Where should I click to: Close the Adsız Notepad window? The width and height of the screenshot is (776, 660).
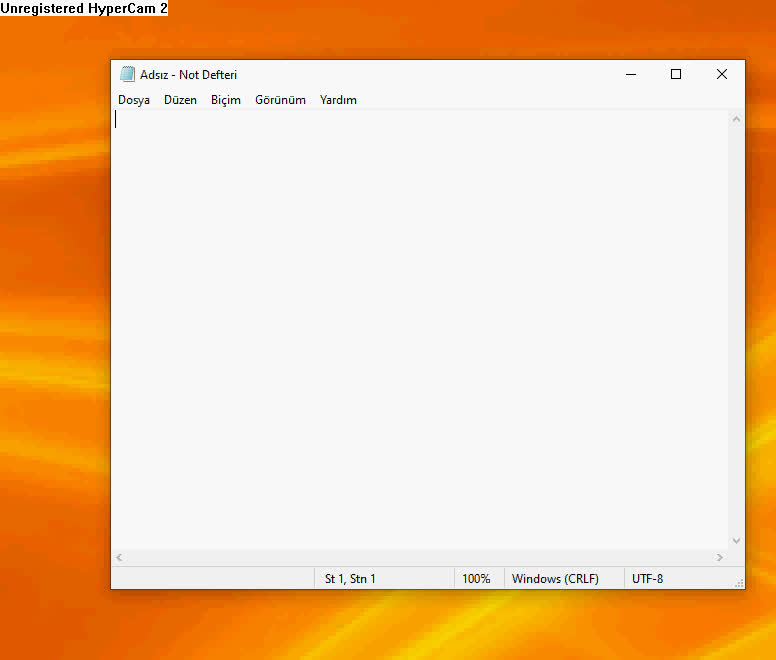[721, 74]
